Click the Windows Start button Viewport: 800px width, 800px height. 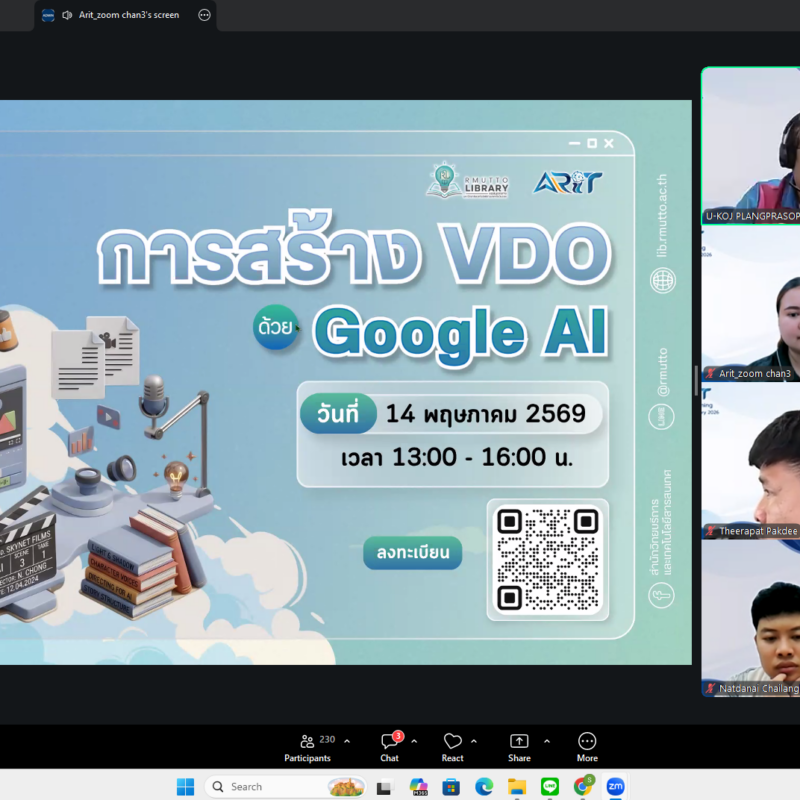click(185, 787)
